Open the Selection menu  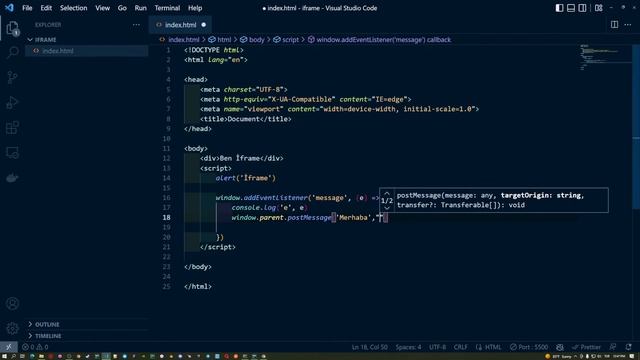pyautogui.click(x=73, y=8)
